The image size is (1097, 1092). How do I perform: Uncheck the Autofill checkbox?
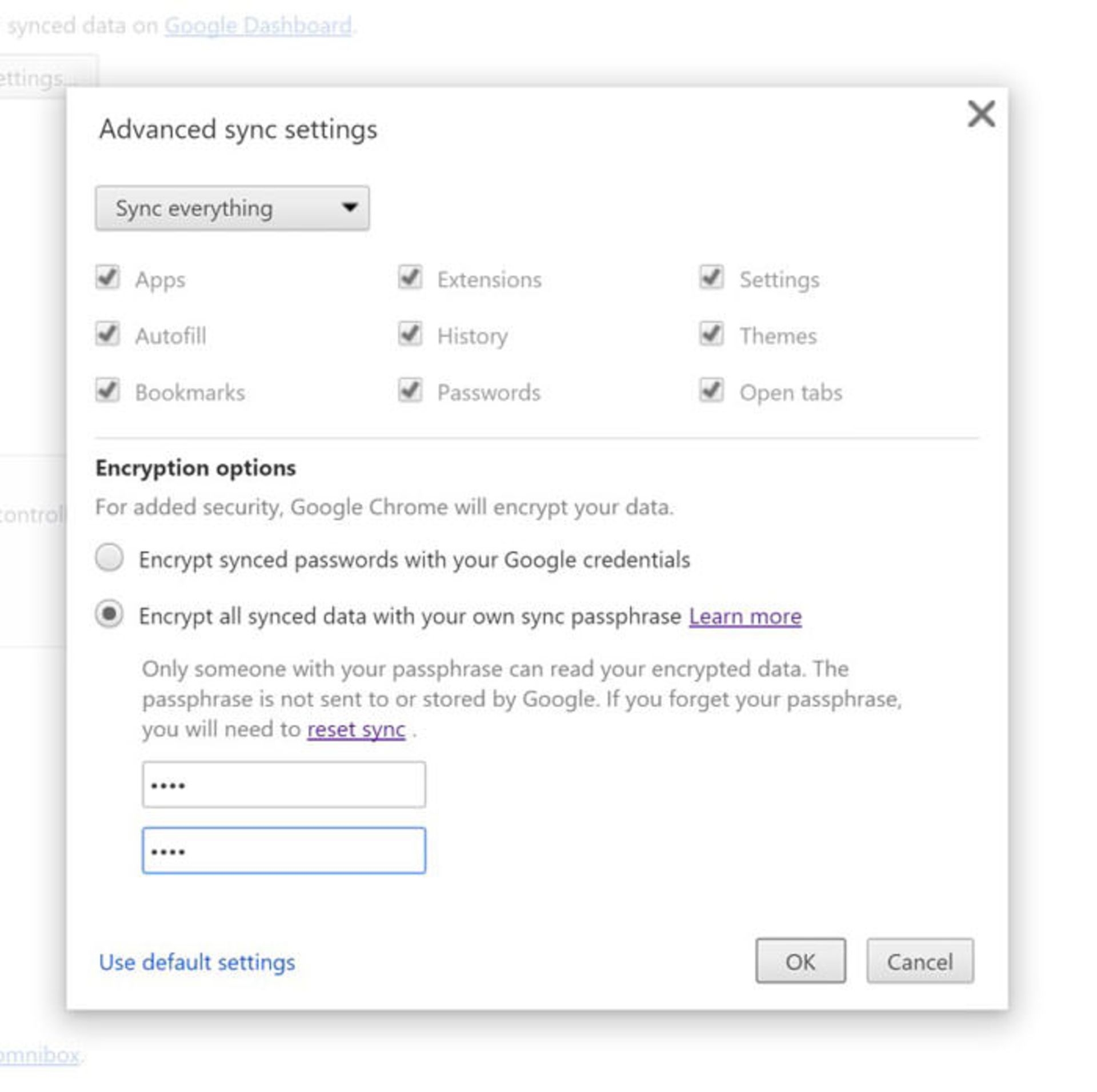point(107,334)
